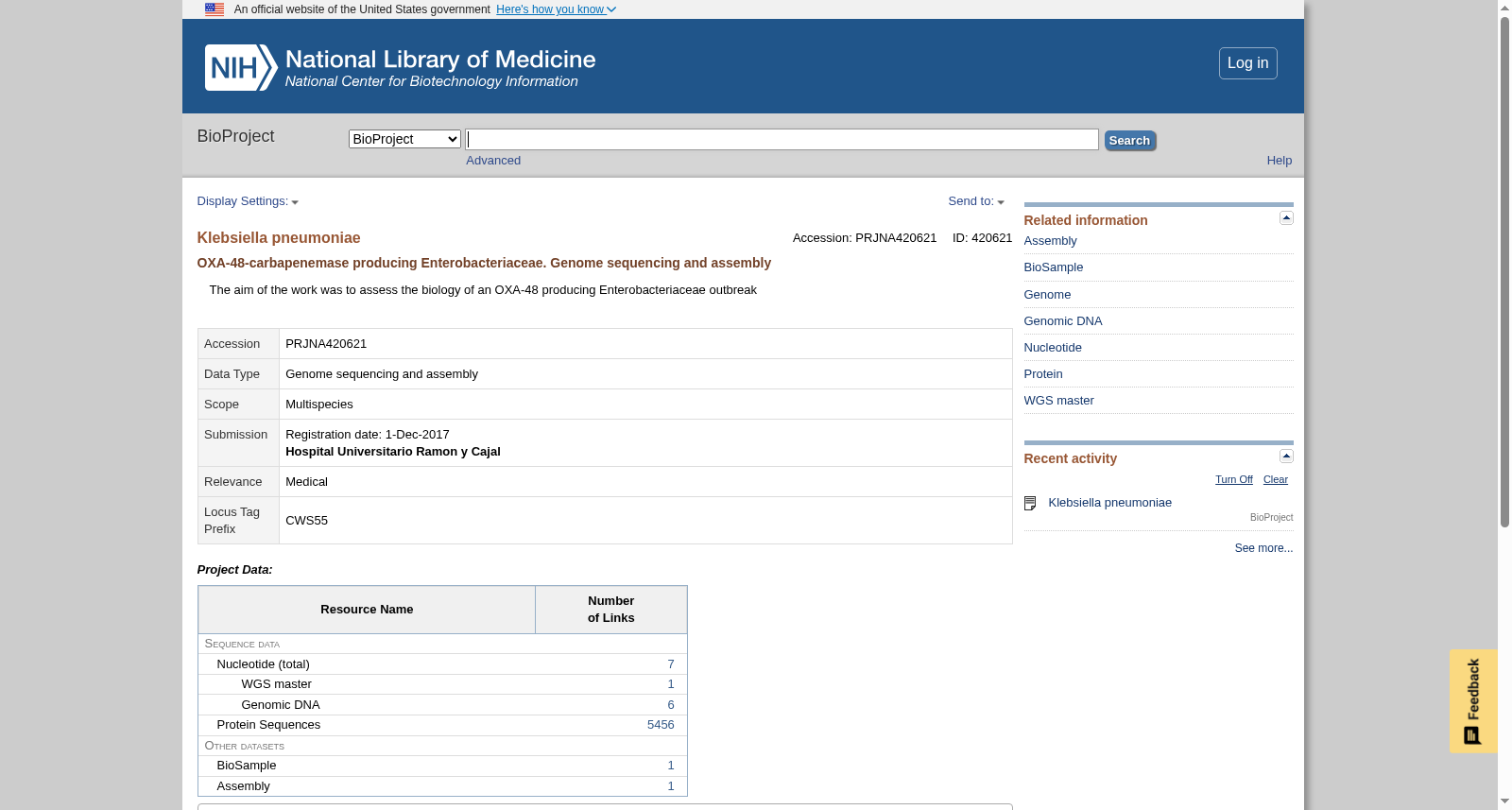Open the related BioSample link

1054,267
